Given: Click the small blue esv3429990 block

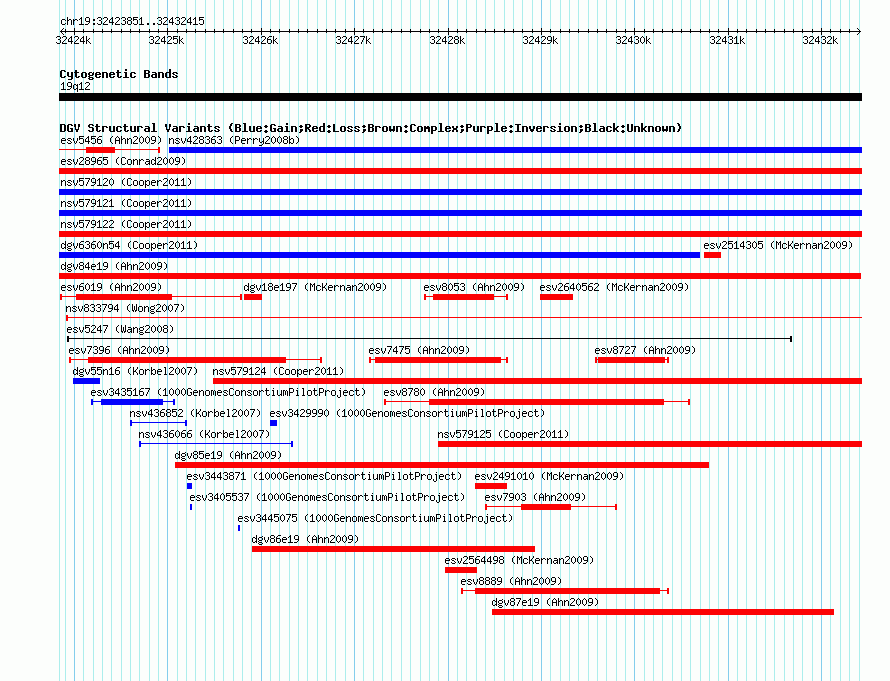Looking at the screenshot, I should pyautogui.click(x=274, y=423).
